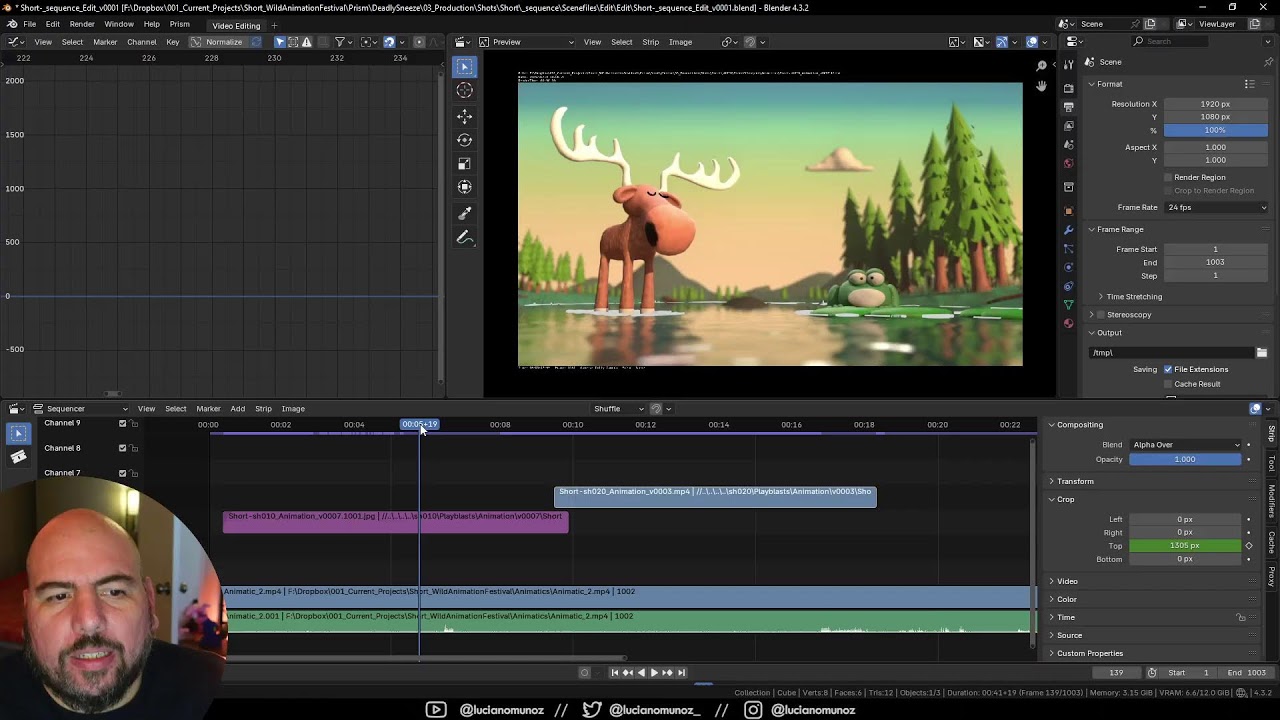Select the Tweak tool in preview toolbar

pyautogui.click(x=465, y=67)
